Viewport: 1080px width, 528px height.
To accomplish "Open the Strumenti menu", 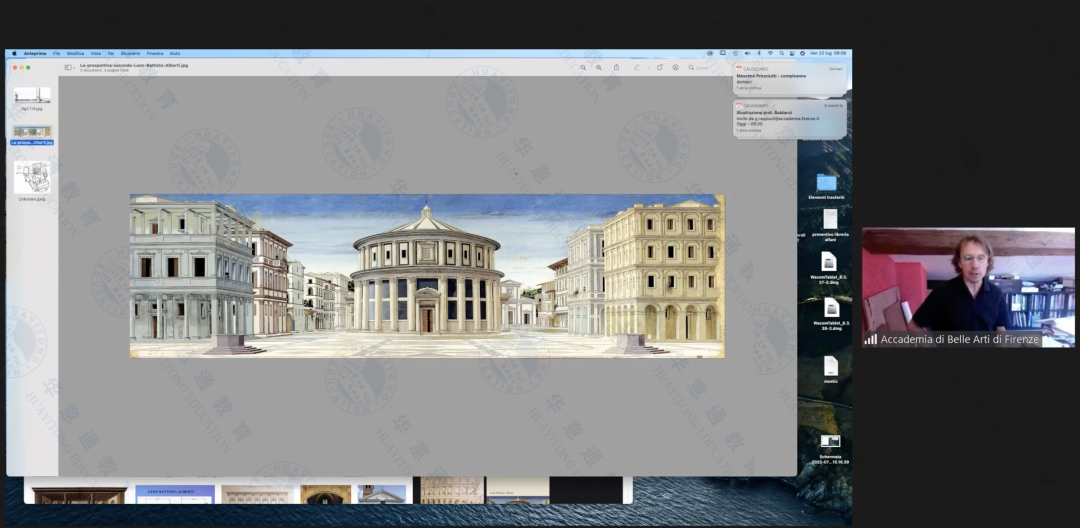I will (x=130, y=53).
